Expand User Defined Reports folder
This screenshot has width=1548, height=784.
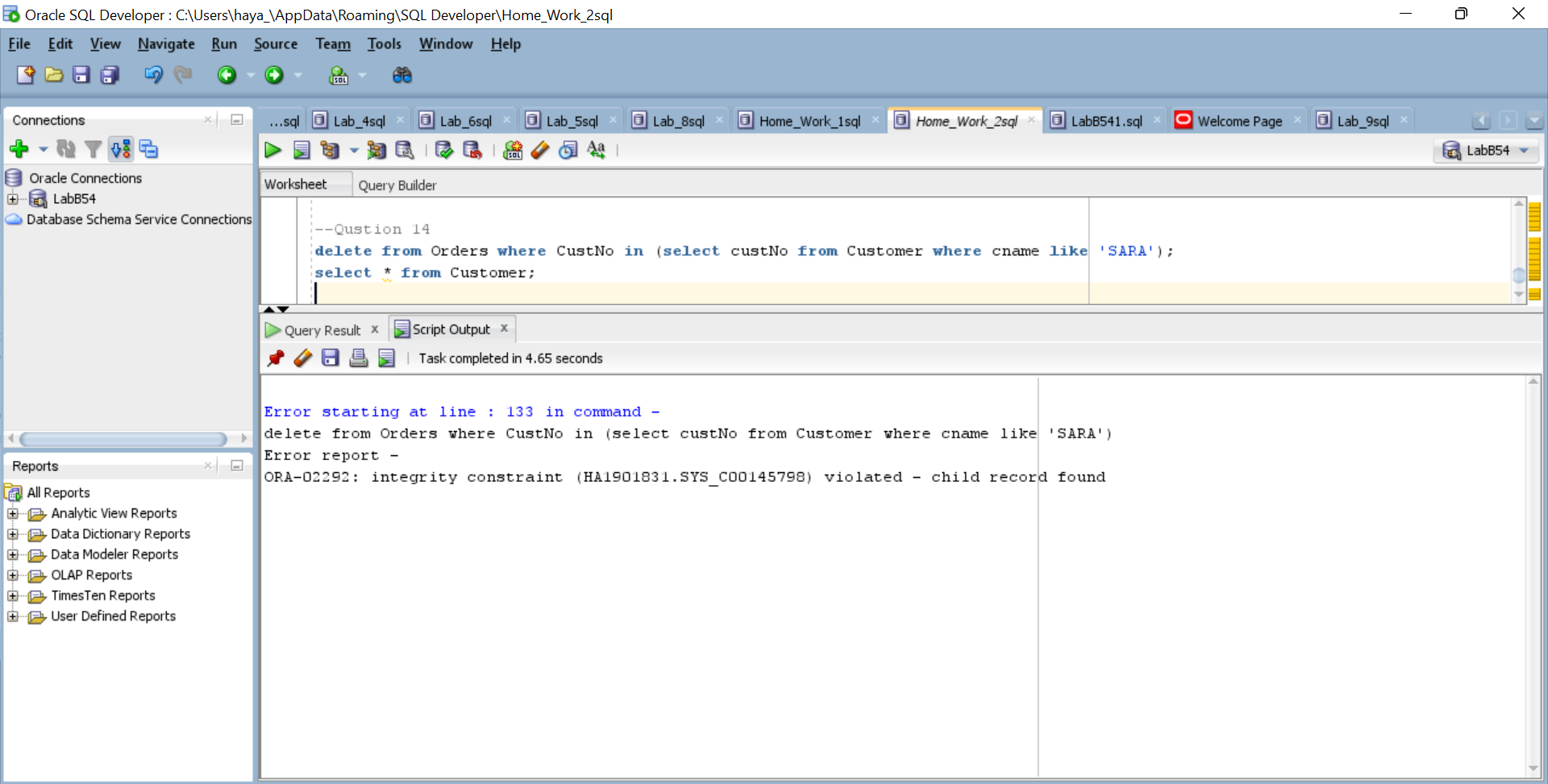[x=13, y=616]
